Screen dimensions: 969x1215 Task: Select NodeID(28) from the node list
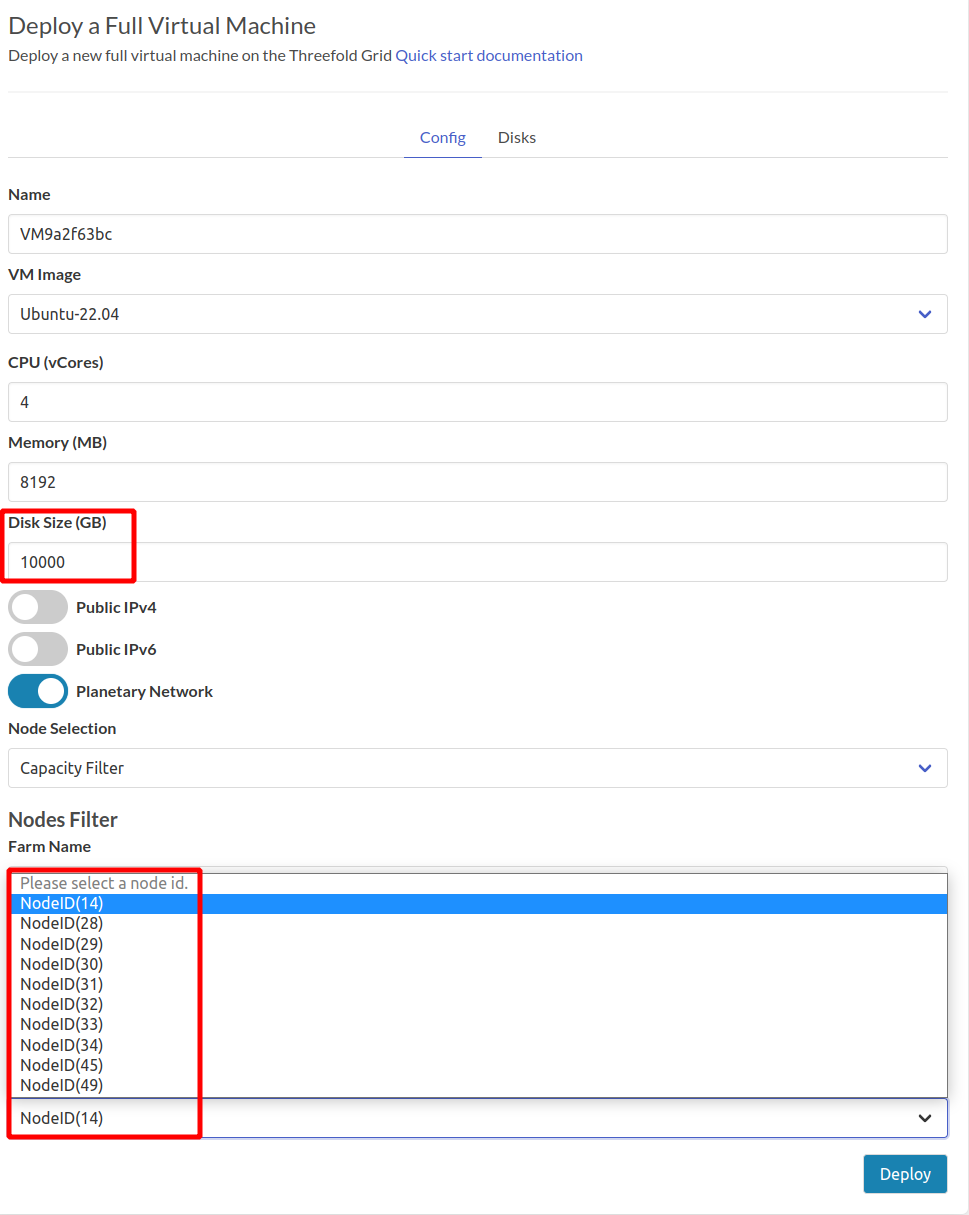coord(60,923)
